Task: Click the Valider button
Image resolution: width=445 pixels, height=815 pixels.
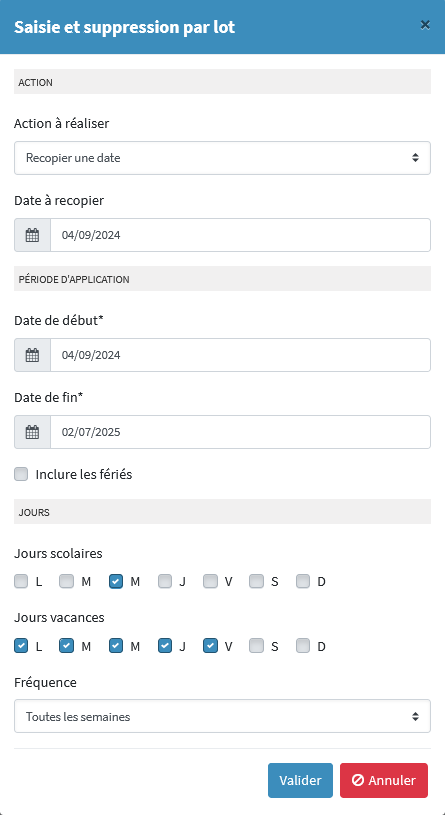Action: coord(300,780)
